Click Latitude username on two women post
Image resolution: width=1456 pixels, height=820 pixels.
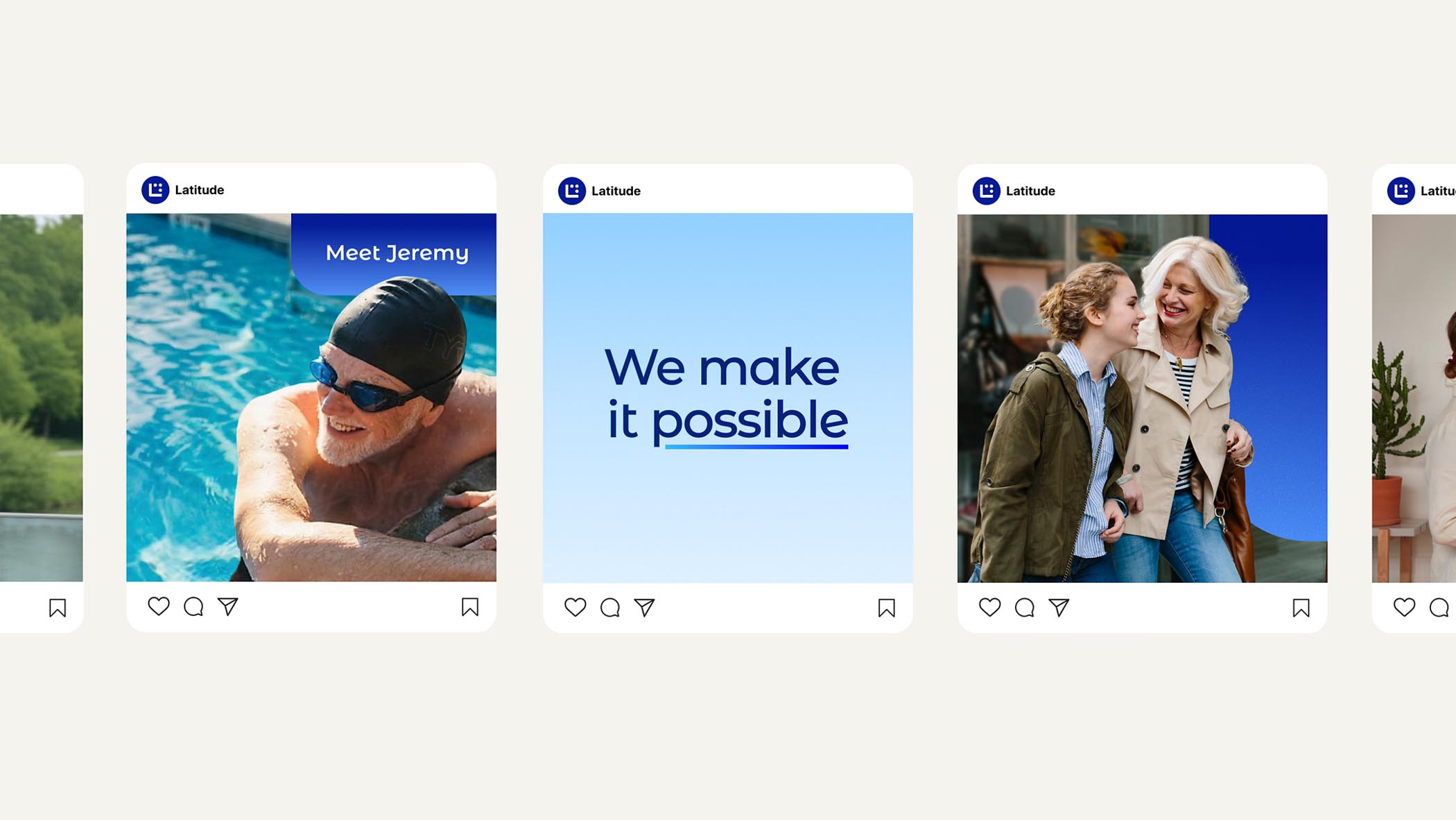click(x=1030, y=191)
